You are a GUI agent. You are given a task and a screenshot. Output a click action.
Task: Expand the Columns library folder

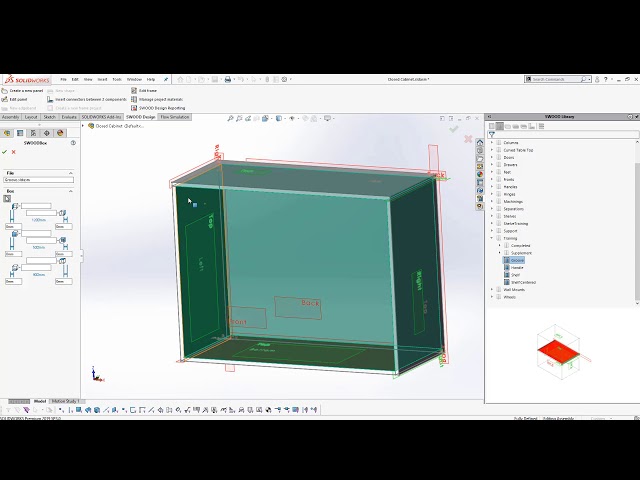[x=492, y=143]
